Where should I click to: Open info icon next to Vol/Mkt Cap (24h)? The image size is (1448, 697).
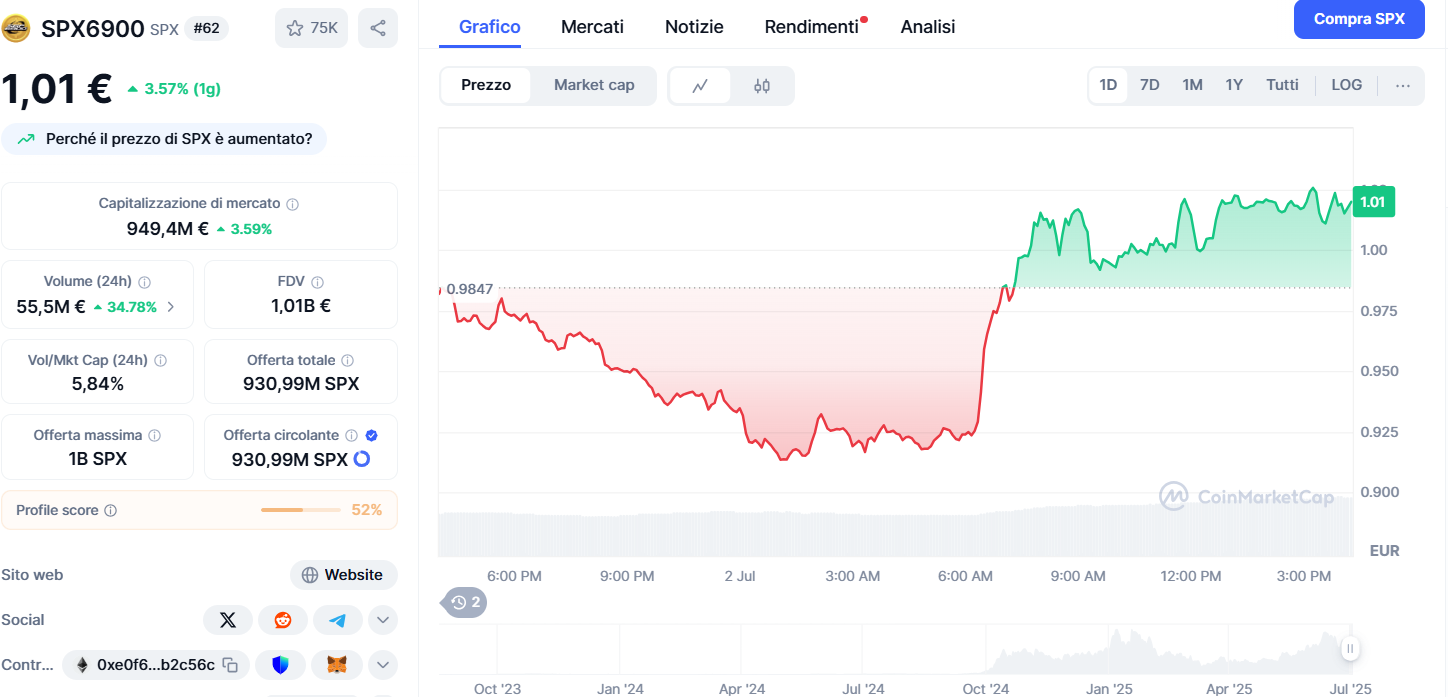[161, 360]
